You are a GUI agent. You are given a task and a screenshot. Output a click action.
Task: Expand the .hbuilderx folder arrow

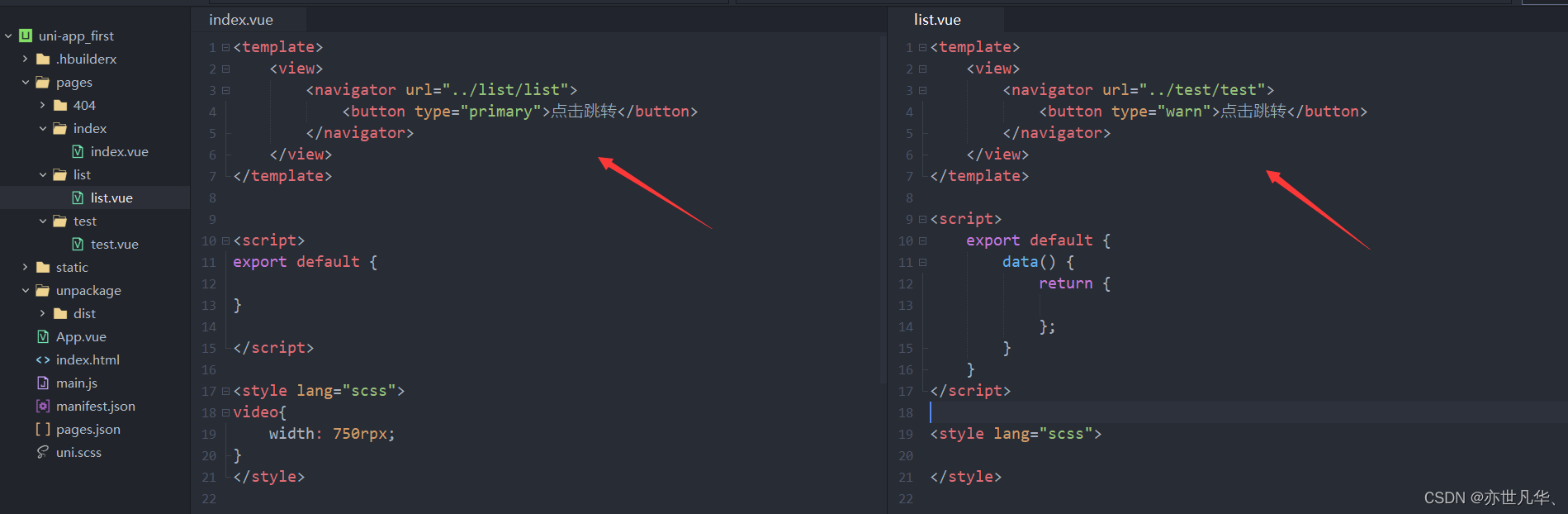click(25, 59)
